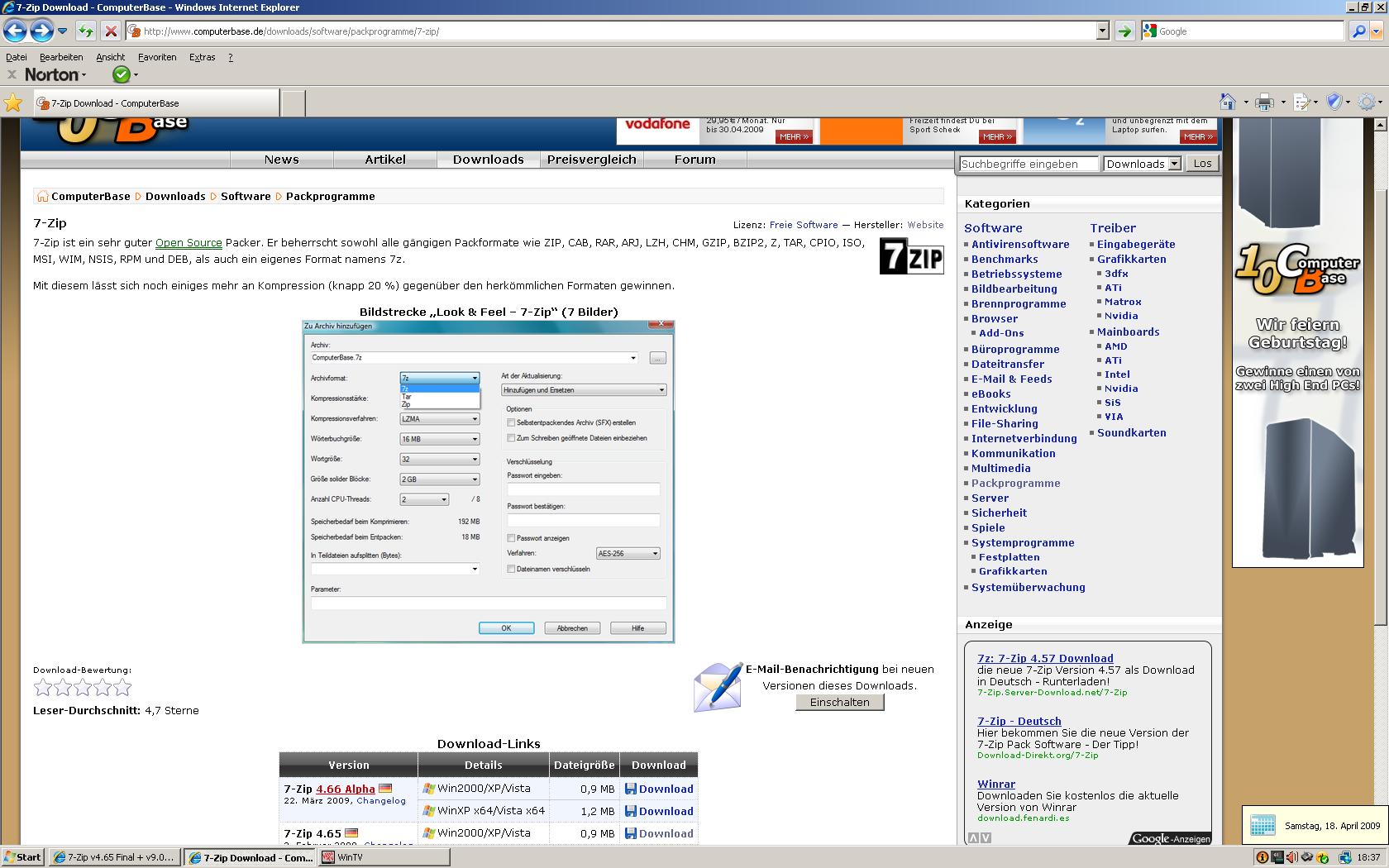Click floppy disk icon in WinXP x64 row

[x=631, y=811]
